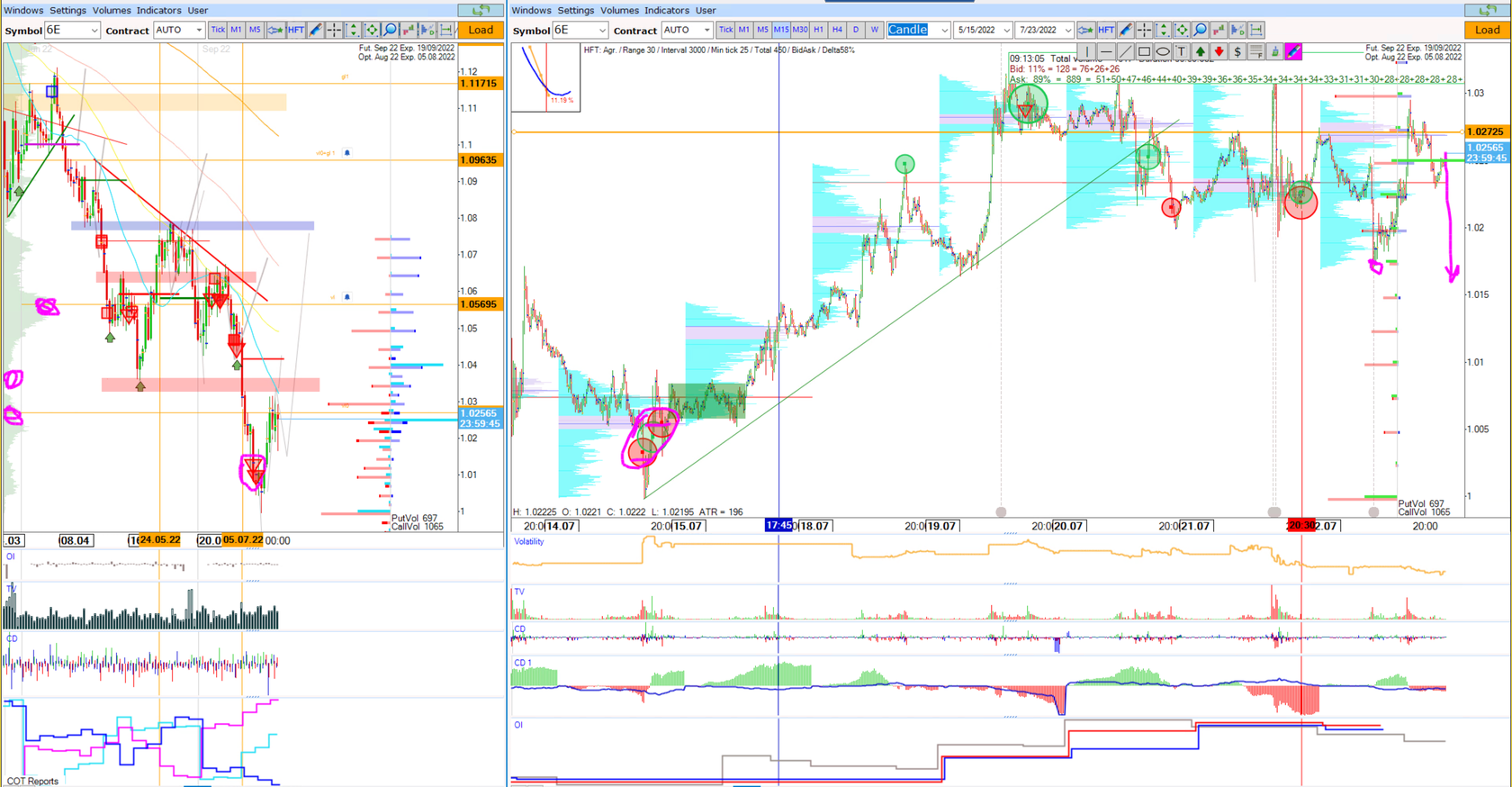Click the red-green bars icon in left toolbar
The image size is (1512, 787).
409,30
